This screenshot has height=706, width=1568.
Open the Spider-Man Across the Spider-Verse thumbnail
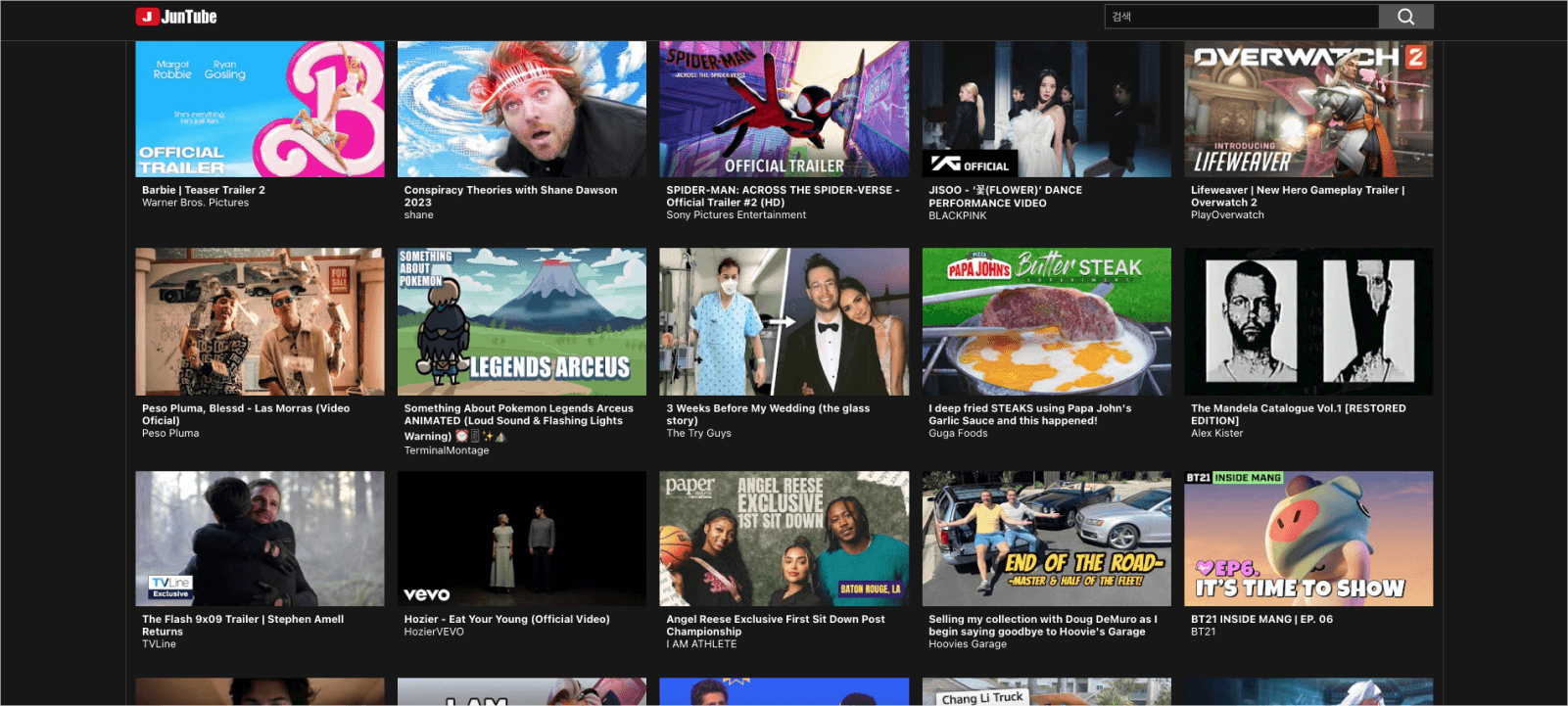(x=784, y=109)
